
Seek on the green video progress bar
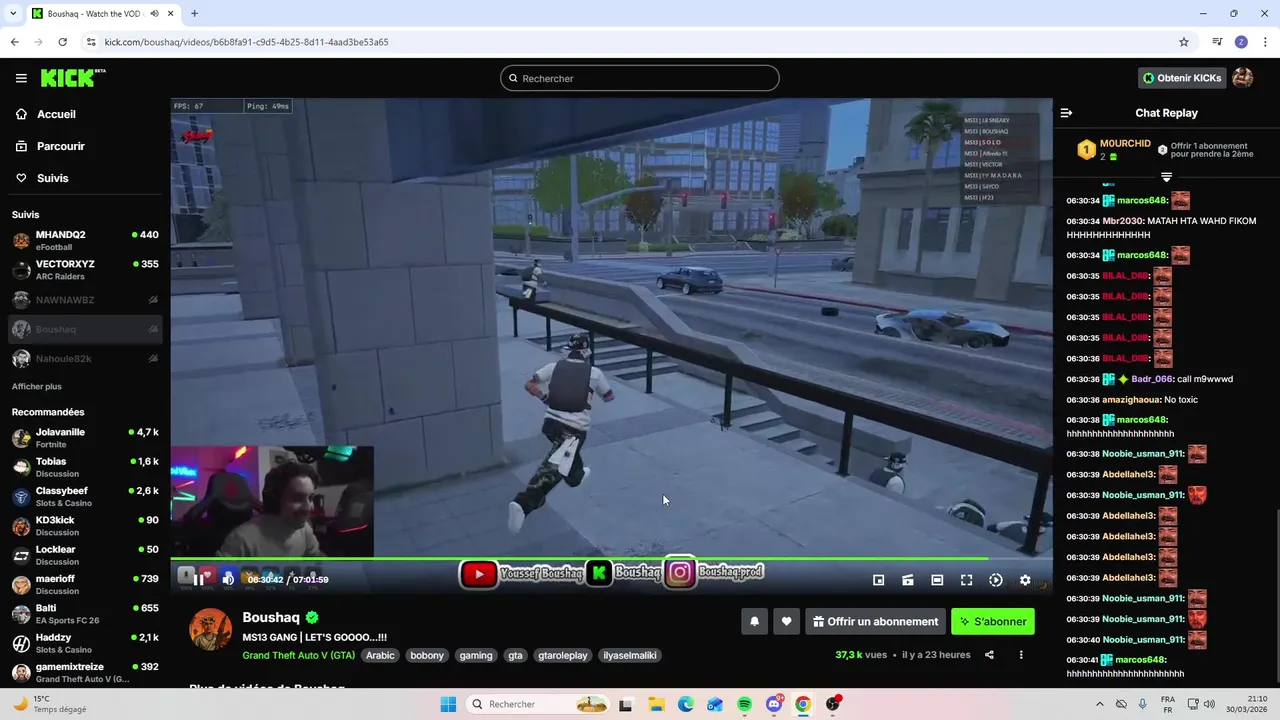611,558
